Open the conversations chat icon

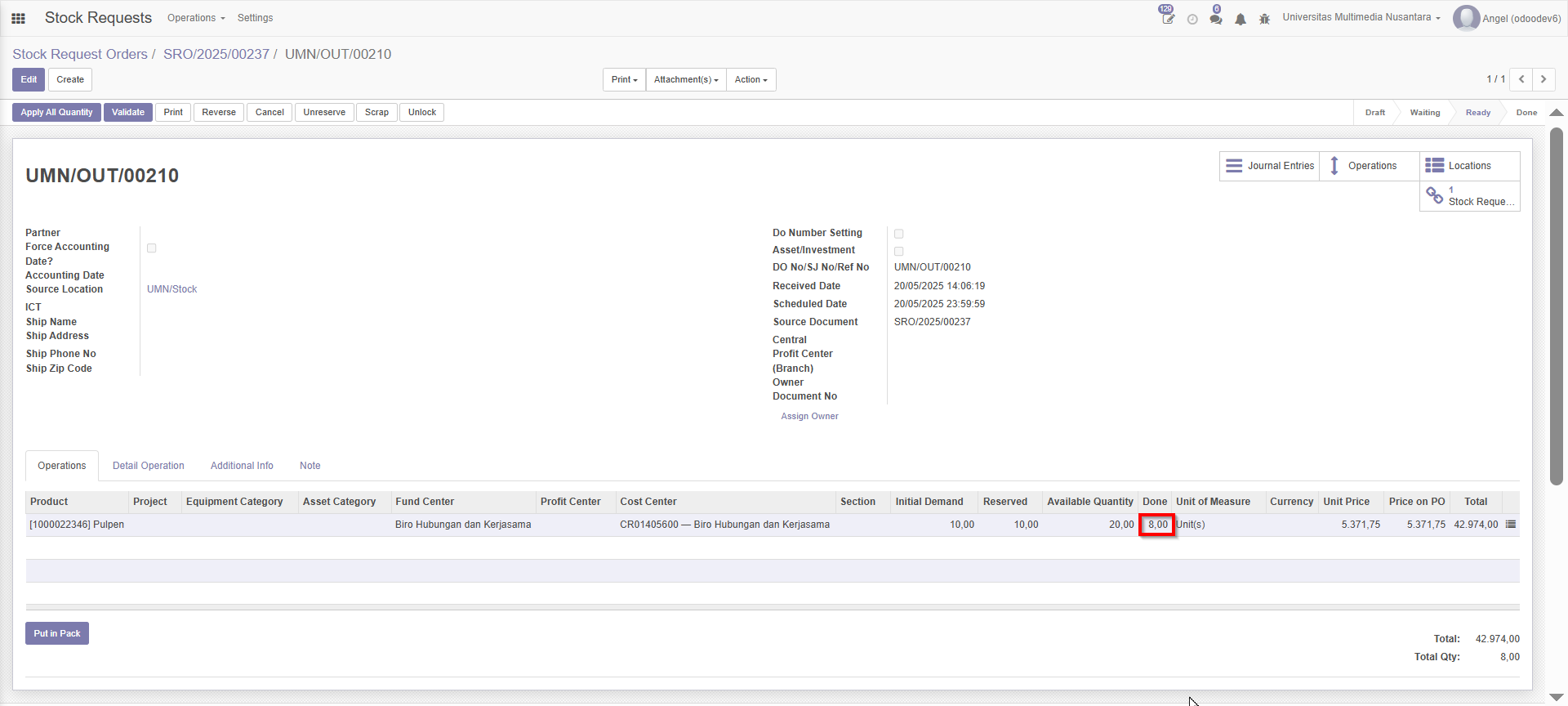[1216, 18]
